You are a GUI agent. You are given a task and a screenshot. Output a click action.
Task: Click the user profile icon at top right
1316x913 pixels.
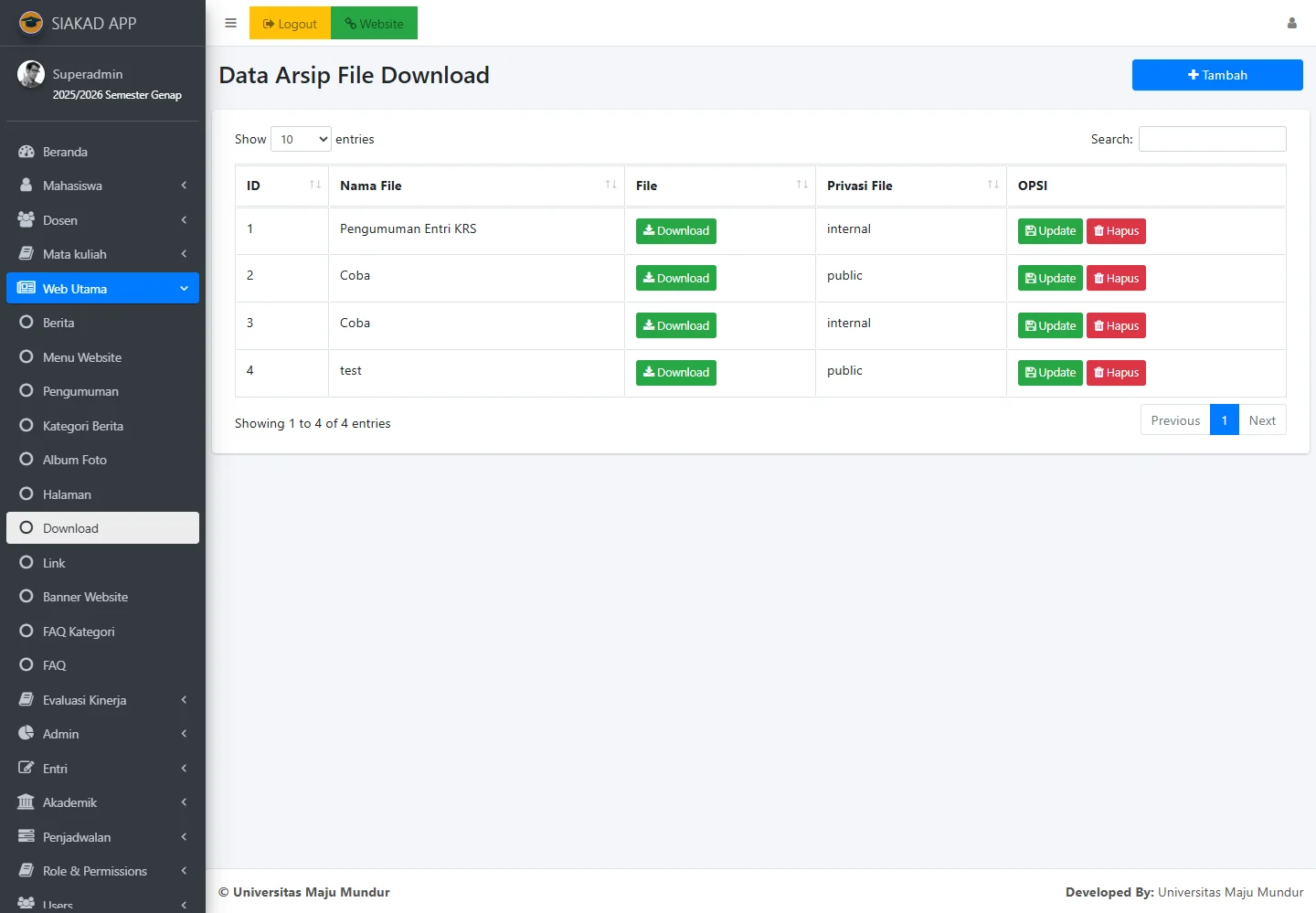[x=1291, y=24]
